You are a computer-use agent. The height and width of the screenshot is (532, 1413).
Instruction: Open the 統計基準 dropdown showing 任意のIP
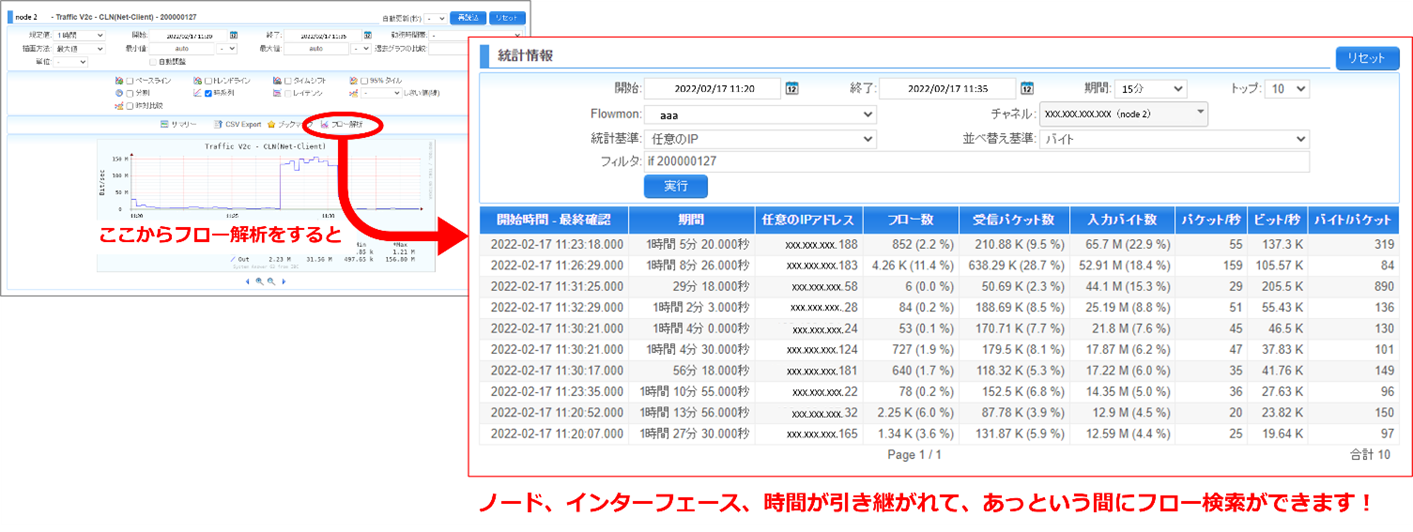(760, 139)
